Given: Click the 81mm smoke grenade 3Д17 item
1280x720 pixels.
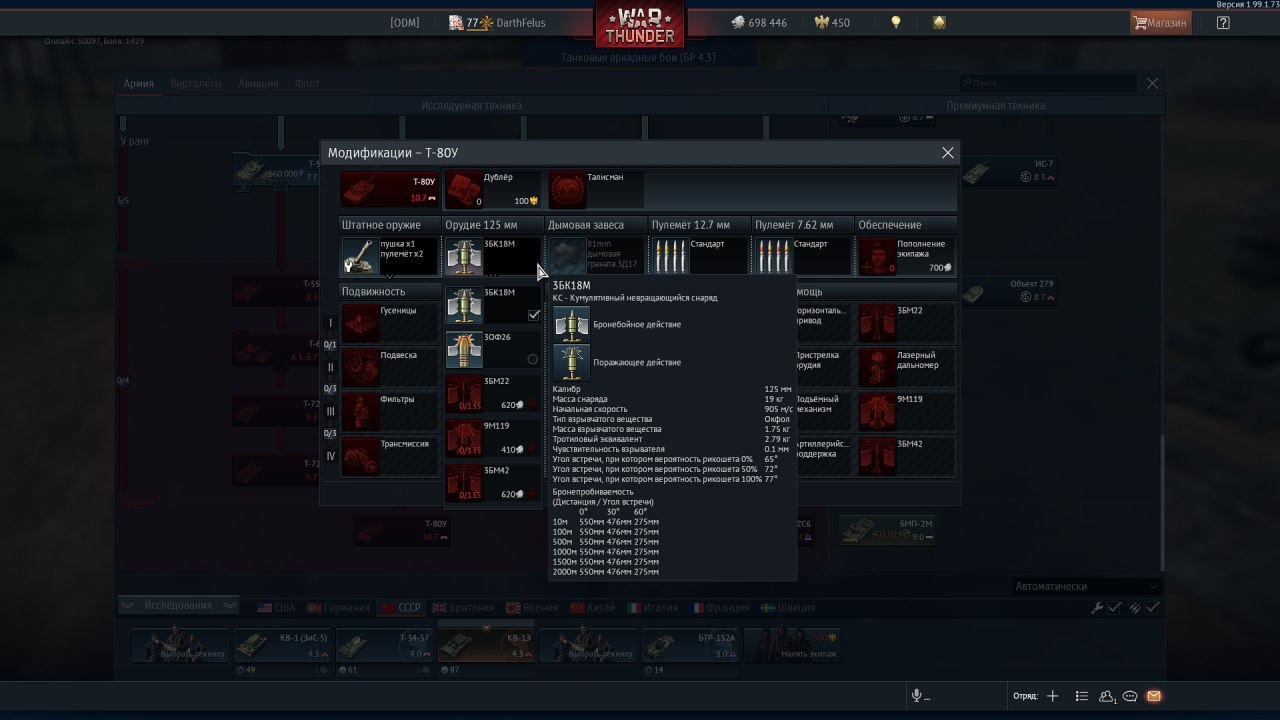Looking at the screenshot, I should pos(596,256).
